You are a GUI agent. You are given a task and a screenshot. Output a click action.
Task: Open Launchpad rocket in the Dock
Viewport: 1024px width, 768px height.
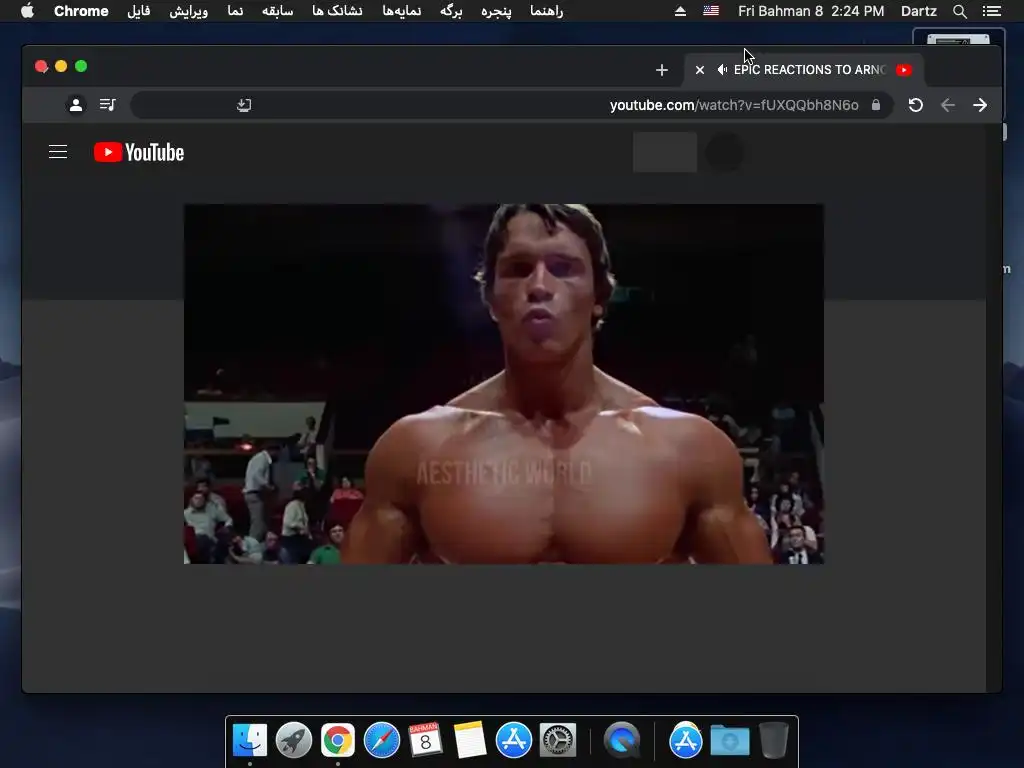(x=294, y=741)
